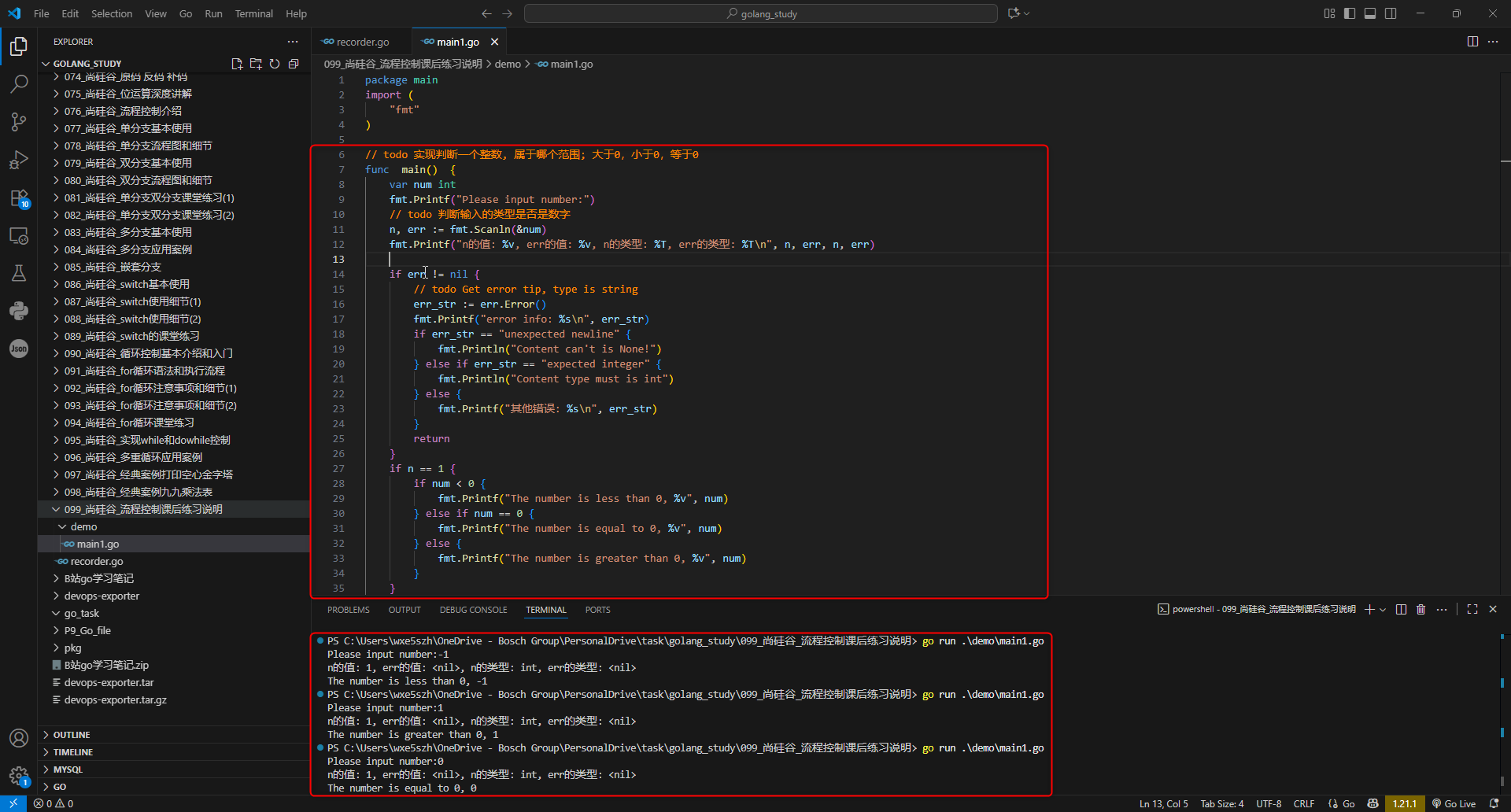Create a new folder in GOLANG_STUDY
Image resolution: width=1511 pixels, height=812 pixels.
tap(256, 64)
